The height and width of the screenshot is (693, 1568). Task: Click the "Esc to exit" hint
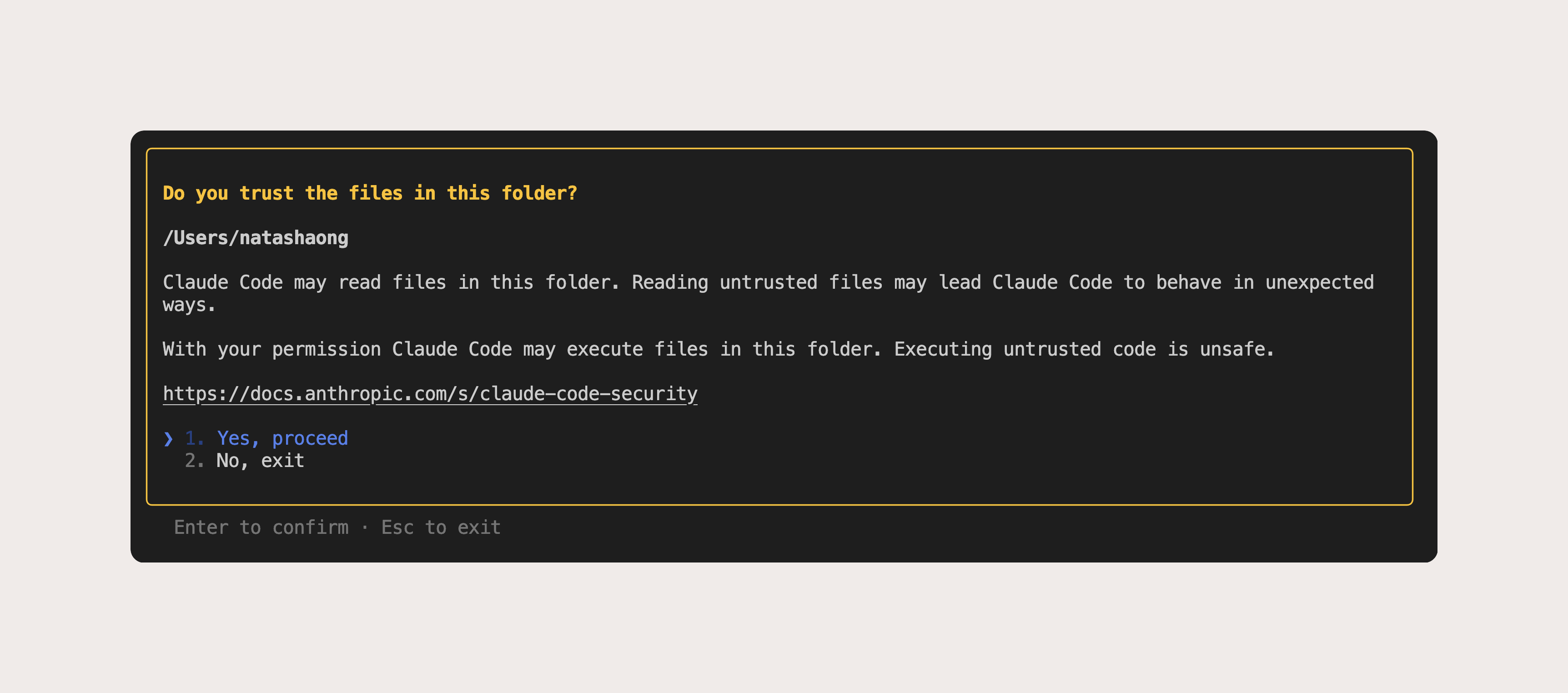[x=441, y=527]
